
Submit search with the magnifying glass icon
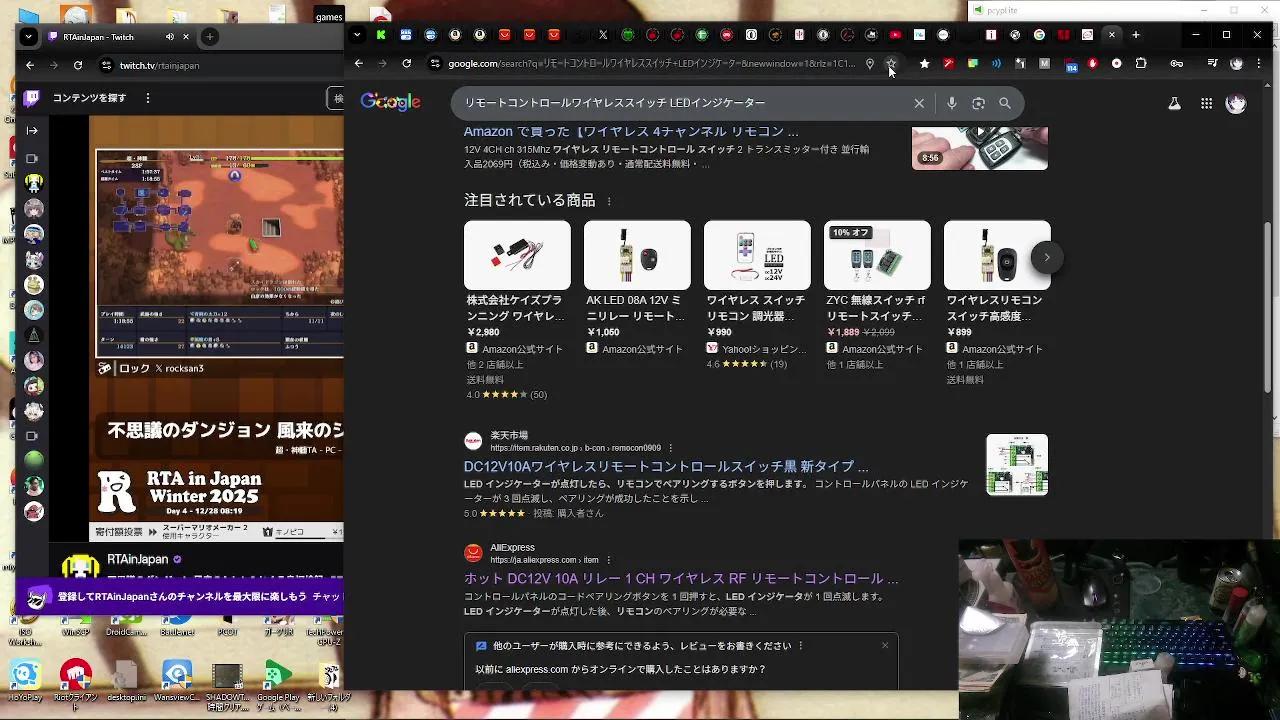click(x=1005, y=103)
